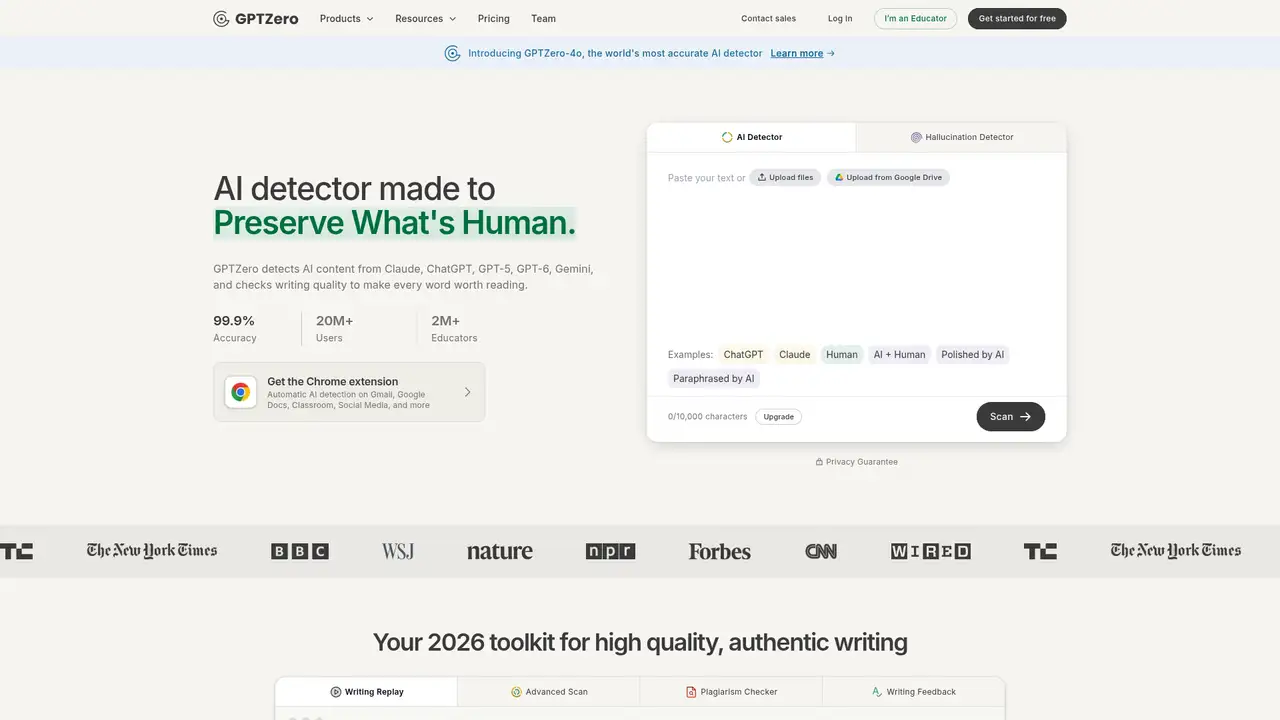
Task: Load the Polished by AI example
Action: tap(973, 354)
